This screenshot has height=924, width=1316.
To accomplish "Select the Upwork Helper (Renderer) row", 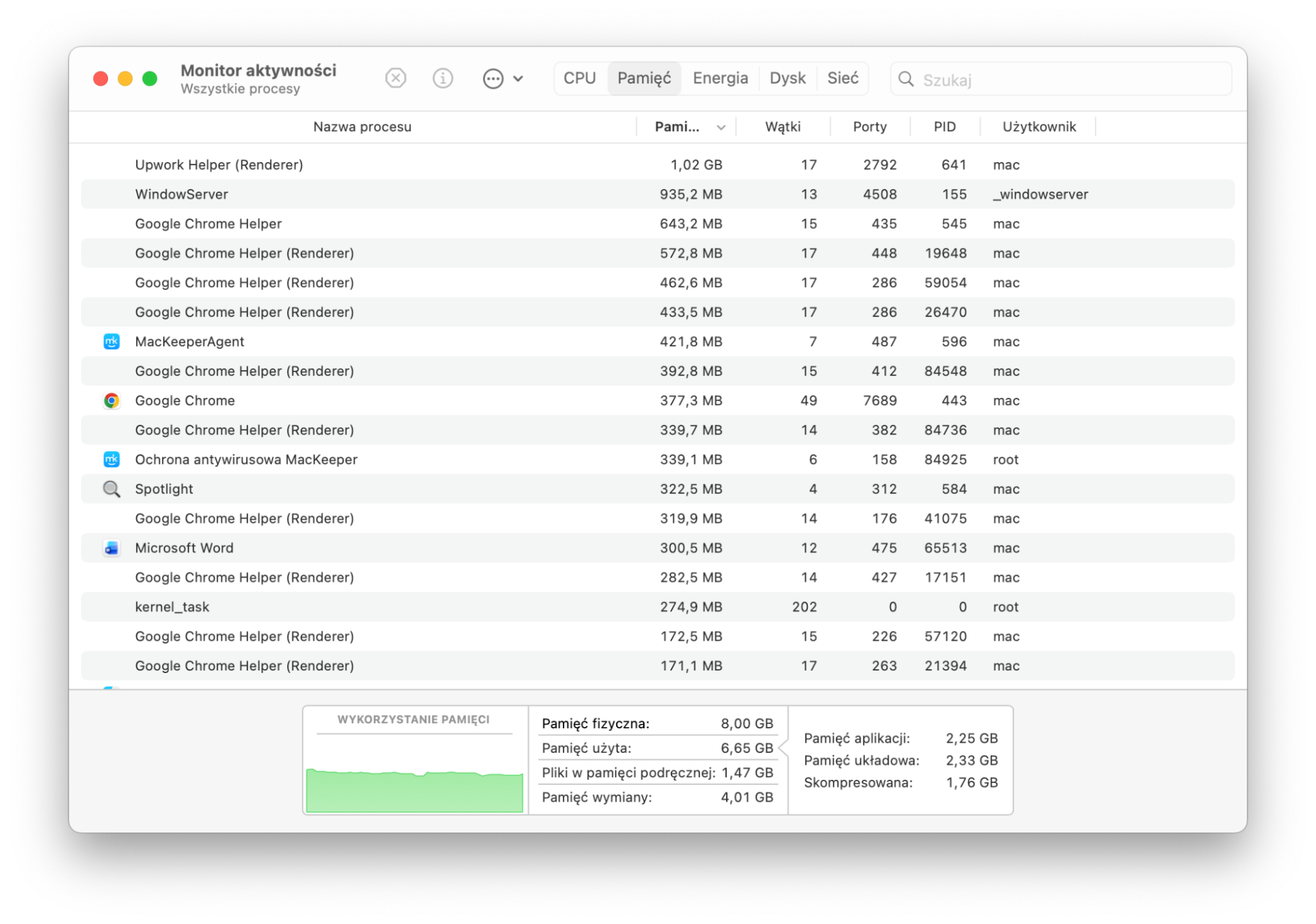I will [658, 165].
